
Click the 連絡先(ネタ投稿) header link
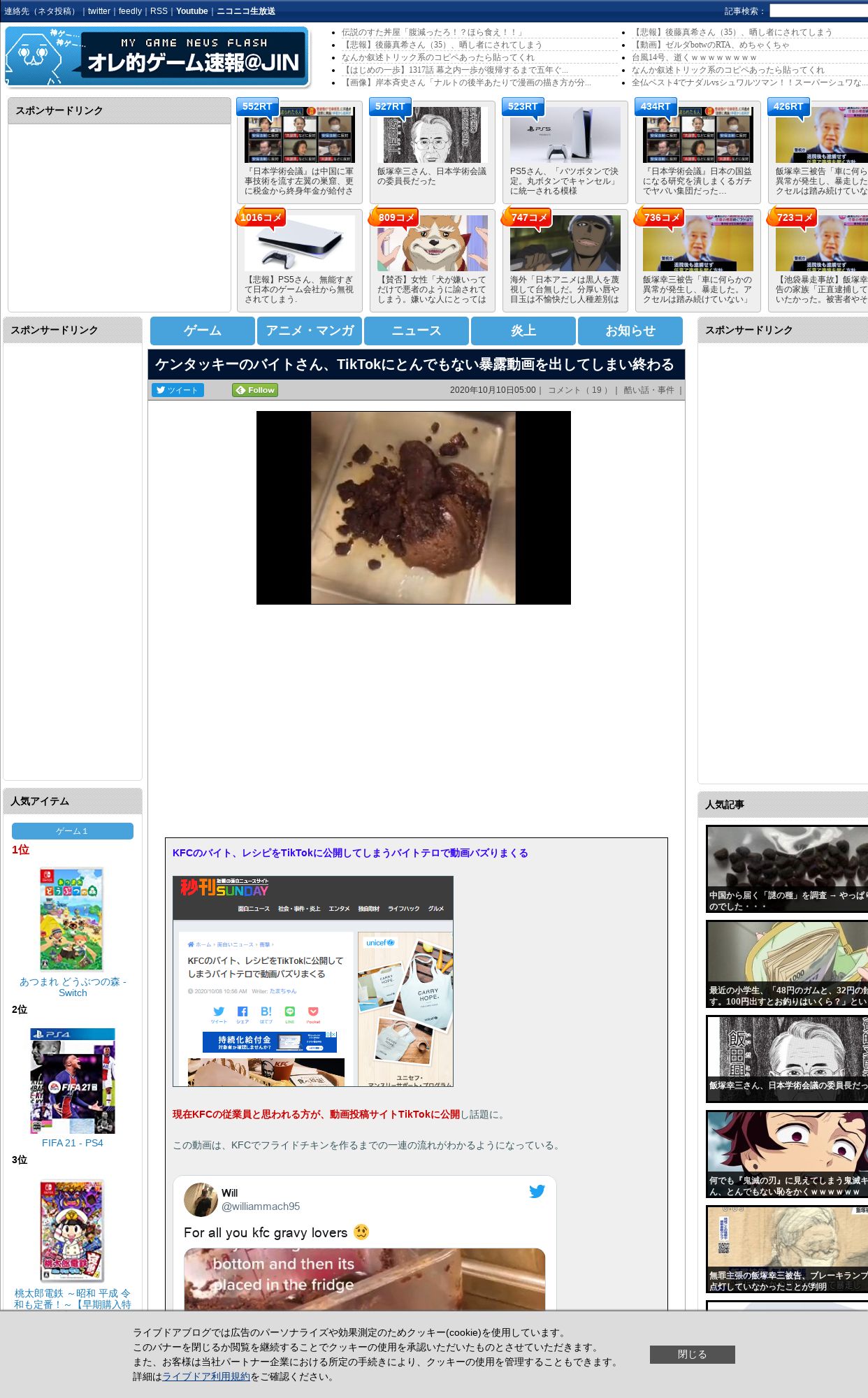click(41, 11)
